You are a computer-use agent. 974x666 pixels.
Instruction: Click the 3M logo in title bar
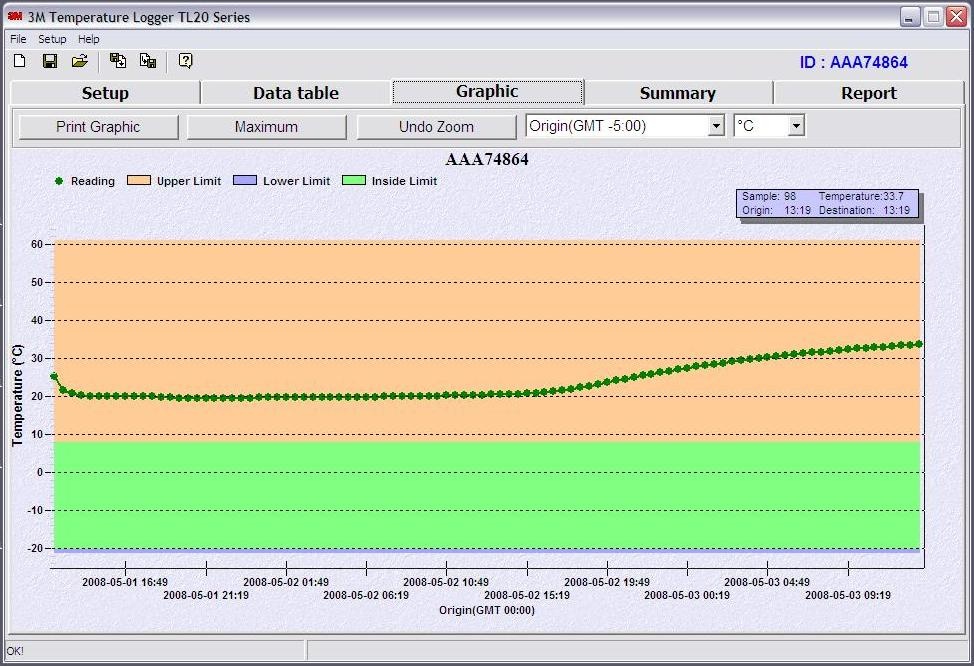tap(15, 16)
